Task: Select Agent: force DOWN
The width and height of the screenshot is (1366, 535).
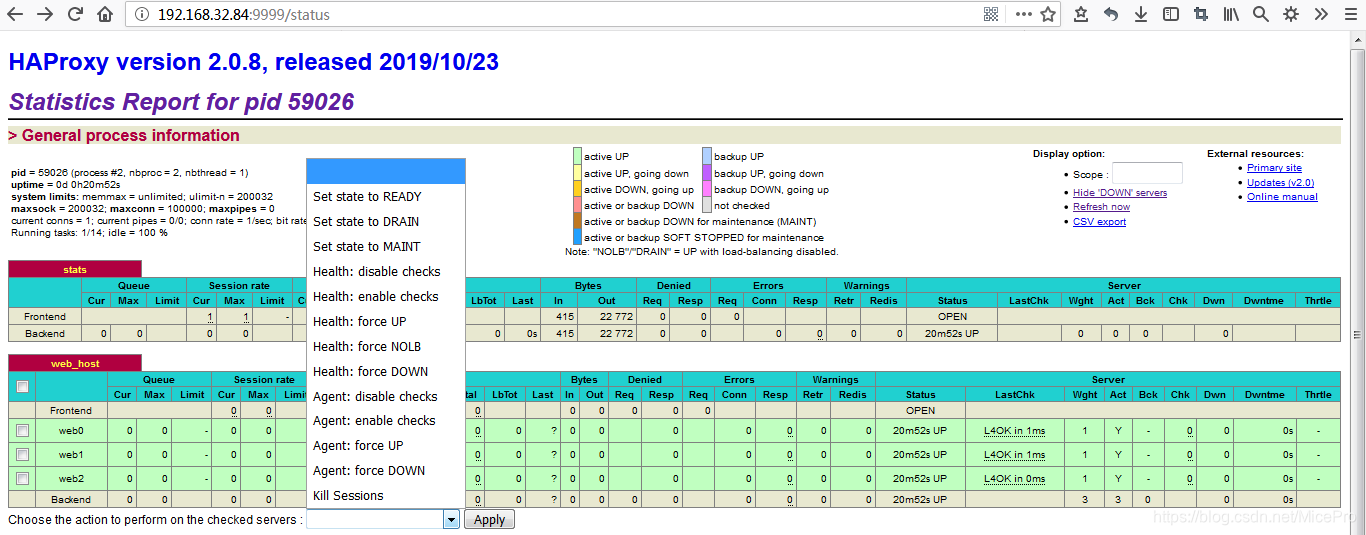Action: tap(386, 471)
